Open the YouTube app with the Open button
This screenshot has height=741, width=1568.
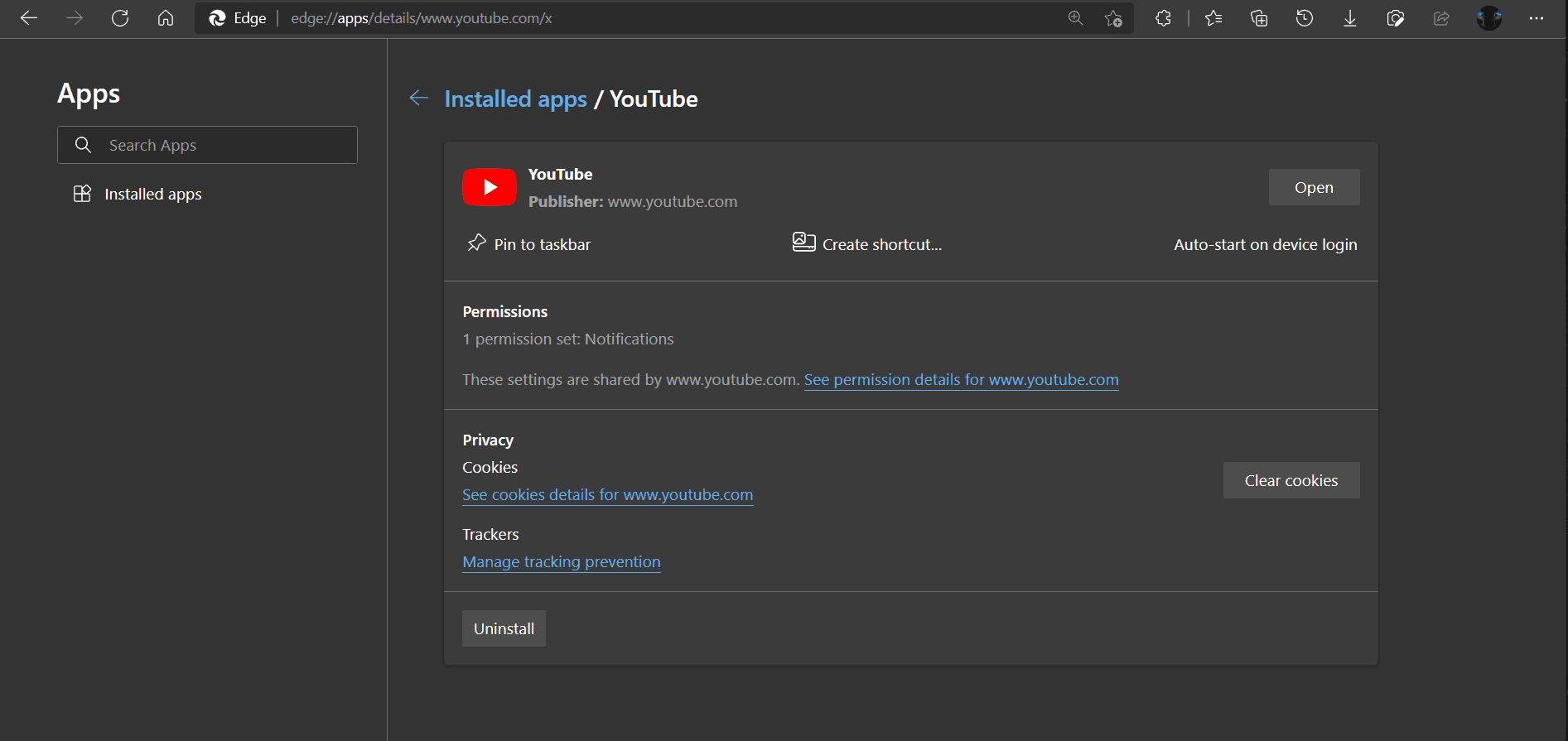click(x=1314, y=187)
